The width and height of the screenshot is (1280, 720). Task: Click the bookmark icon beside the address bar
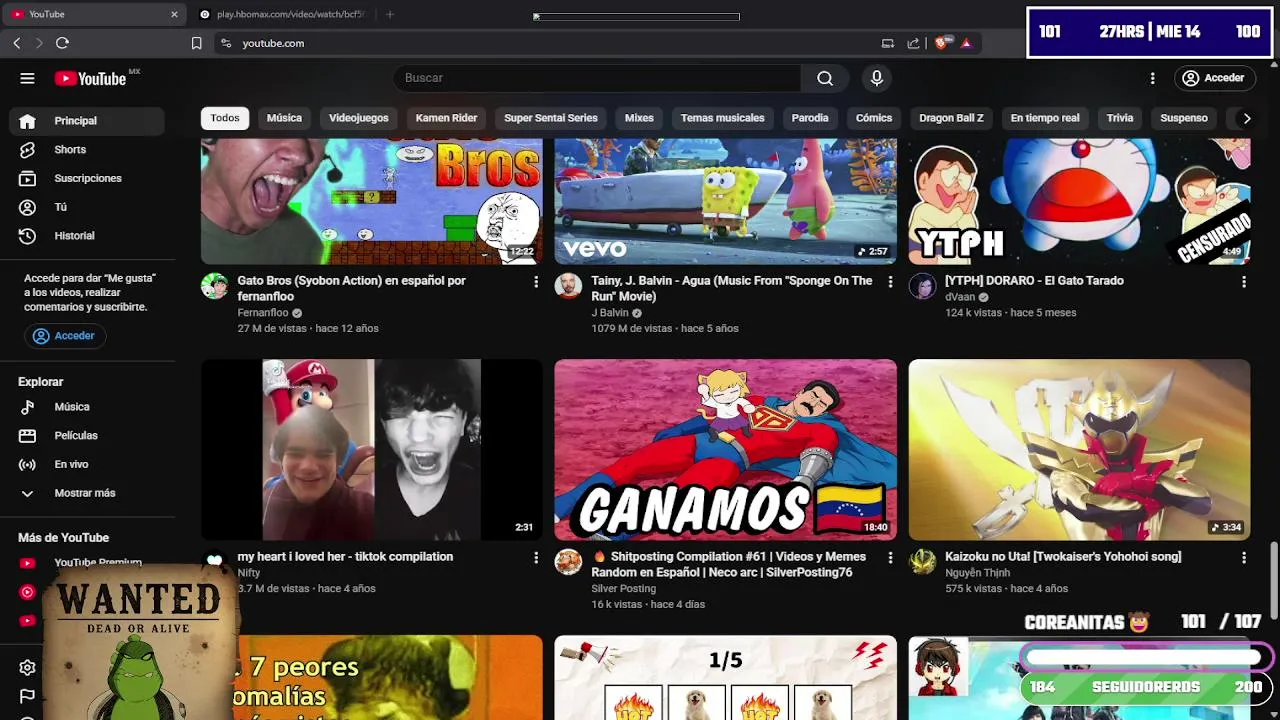[x=196, y=43]
